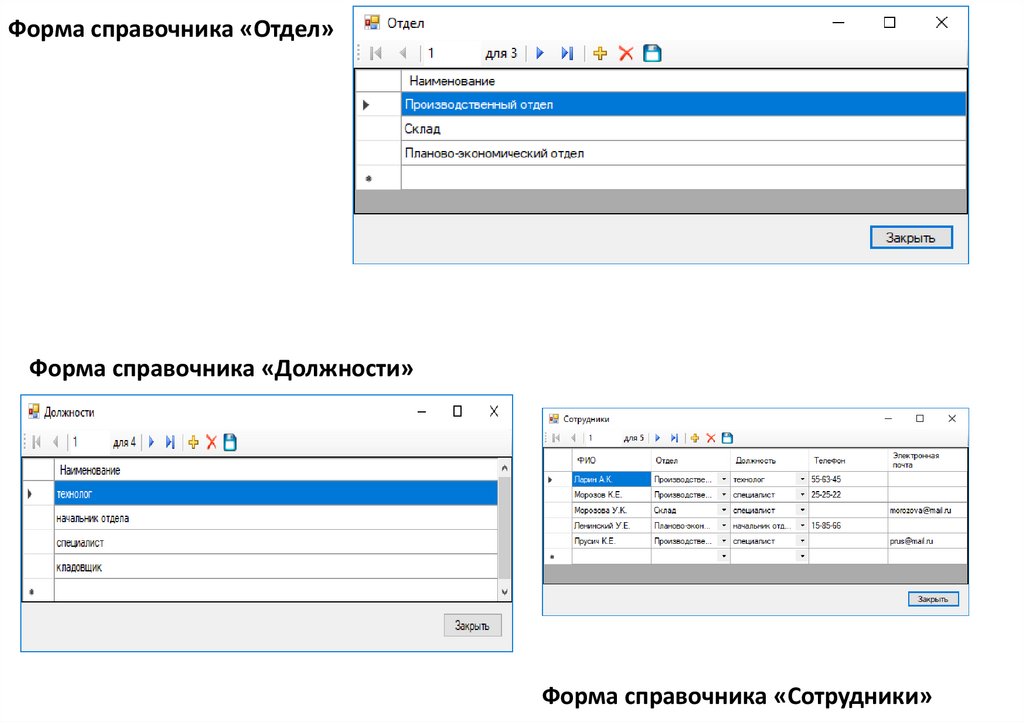The height and width of the screenshot is (723, 1024).
Task: Go to next record in Должности window
Action: pyautogui.click(x=152, y=442)
